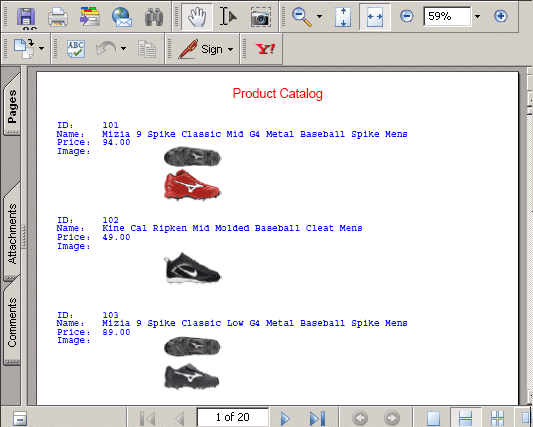Viewport: 533px width, 427px height.
Task: Expand the zoom percentage dropdown arrow
Action: click(x=478, y=16)
